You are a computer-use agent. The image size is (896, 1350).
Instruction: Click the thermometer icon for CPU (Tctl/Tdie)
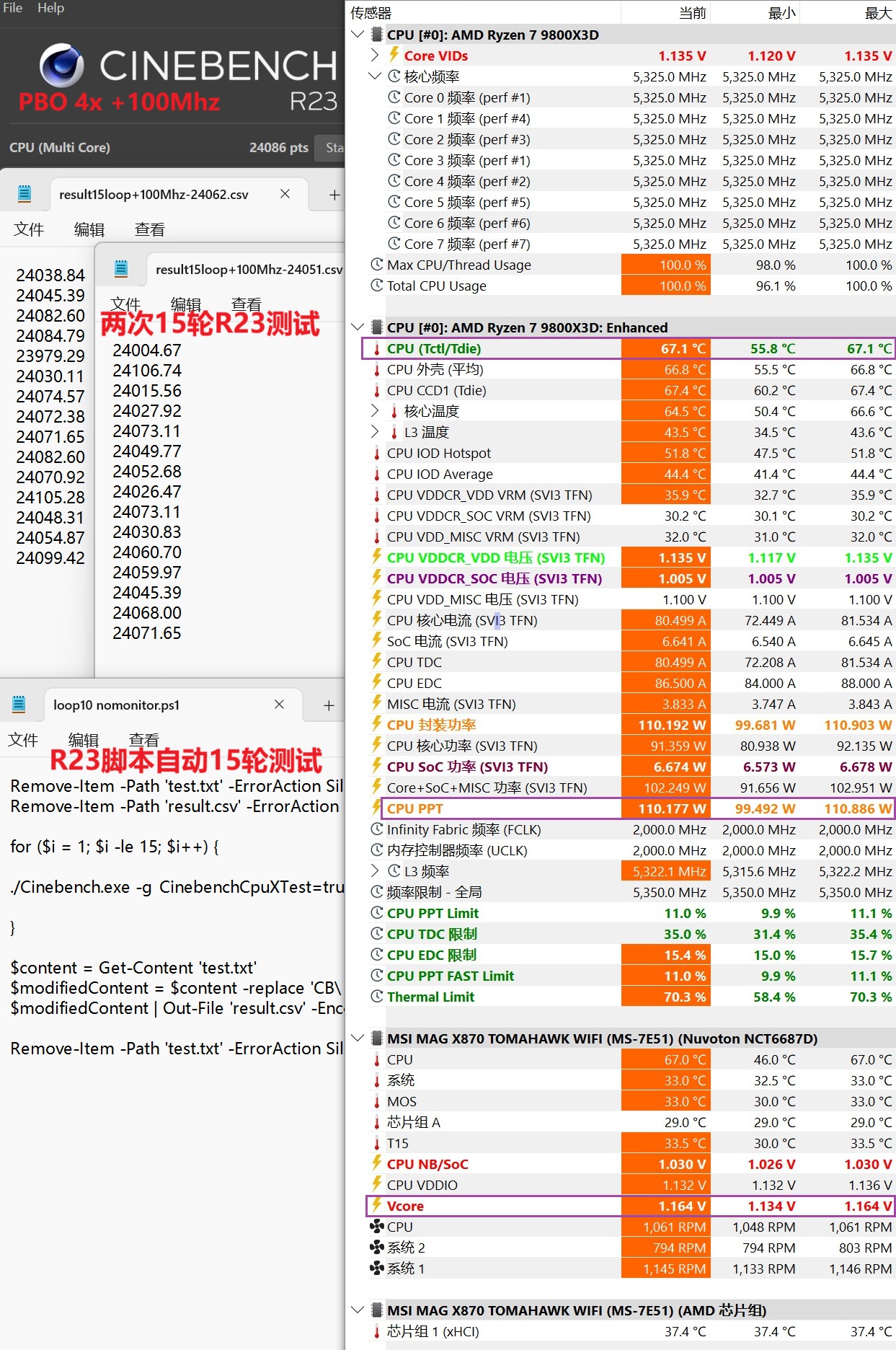376,349
